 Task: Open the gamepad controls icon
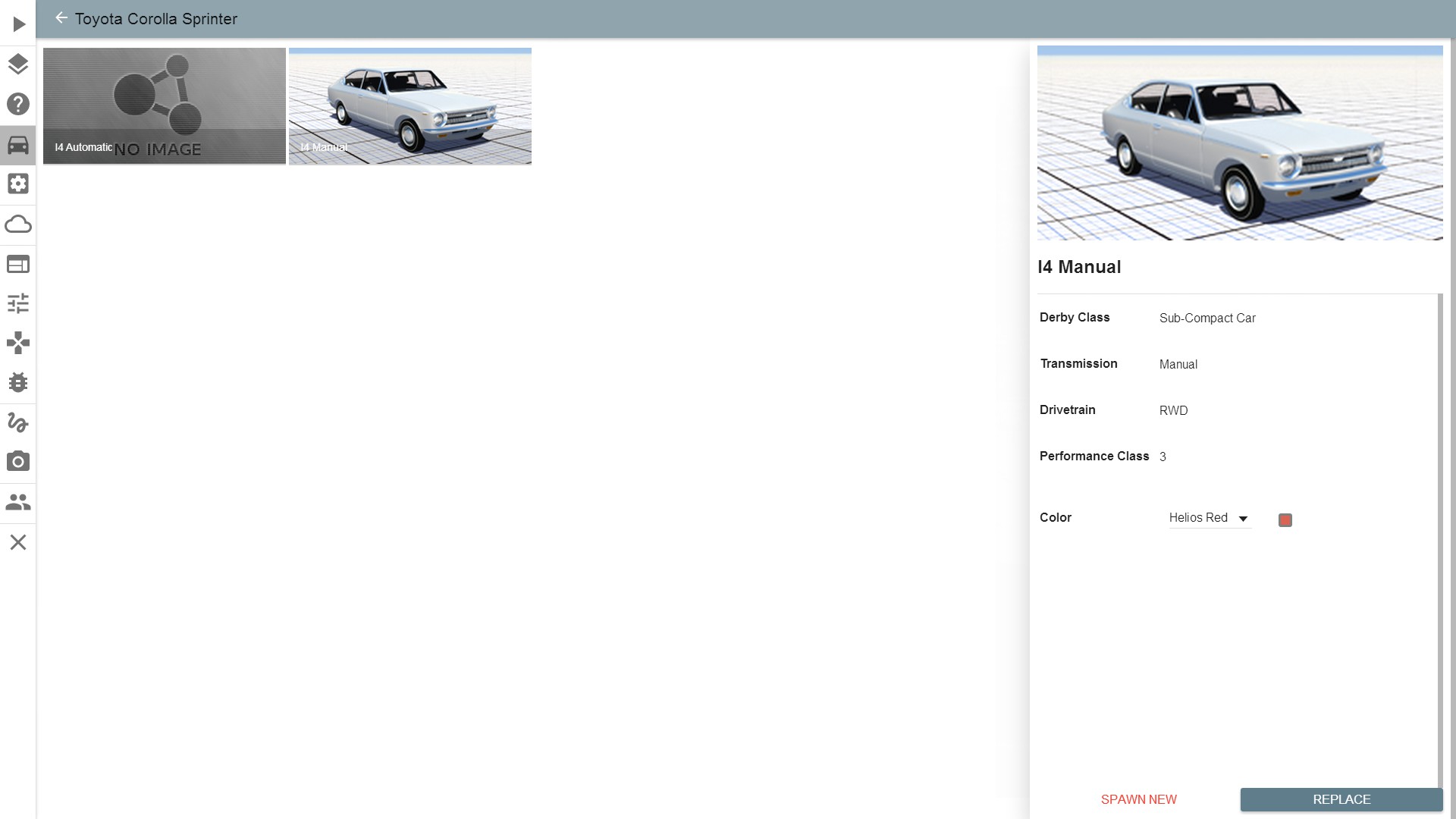coord(18,343)
